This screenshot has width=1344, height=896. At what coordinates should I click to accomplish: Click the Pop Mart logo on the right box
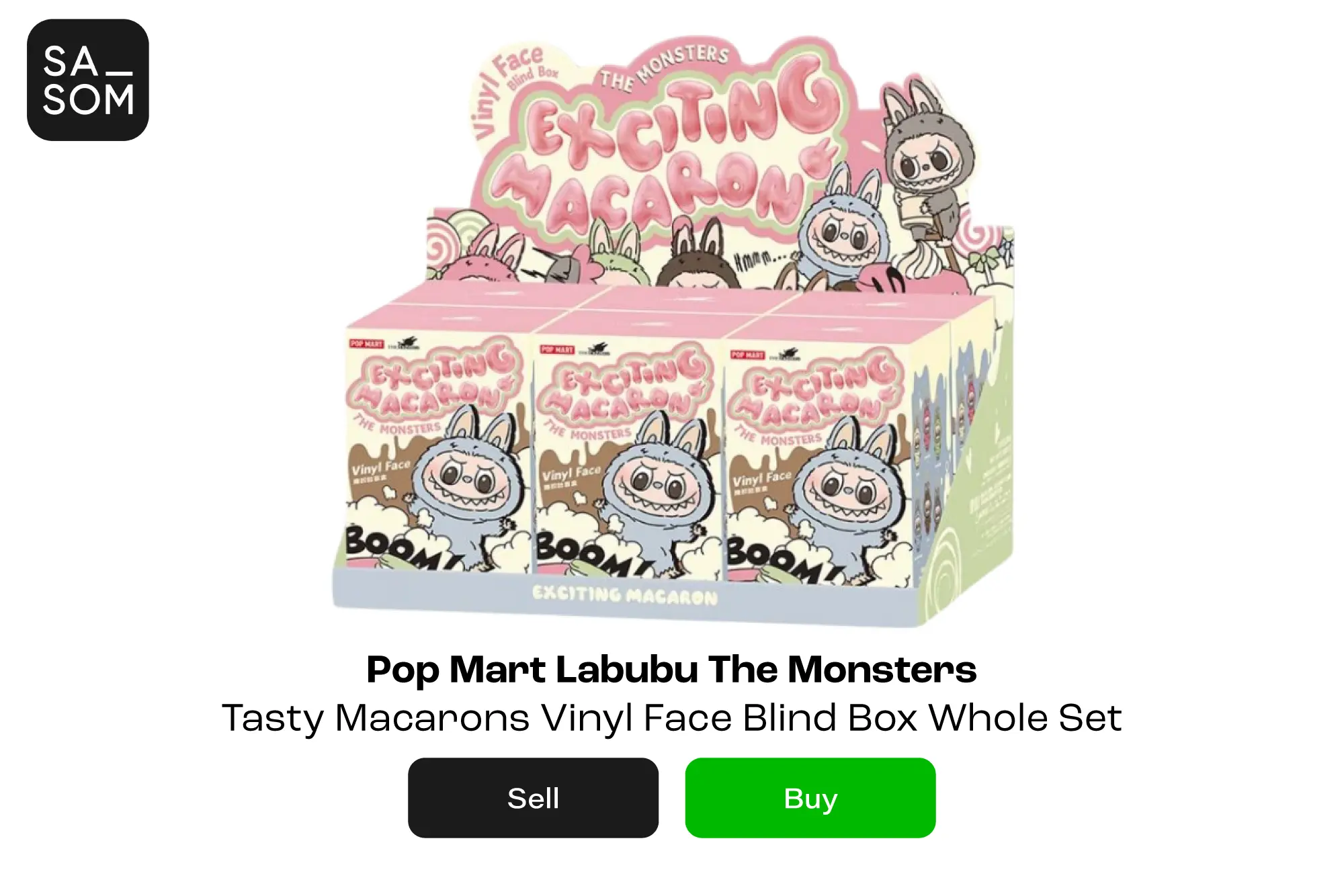747,355
